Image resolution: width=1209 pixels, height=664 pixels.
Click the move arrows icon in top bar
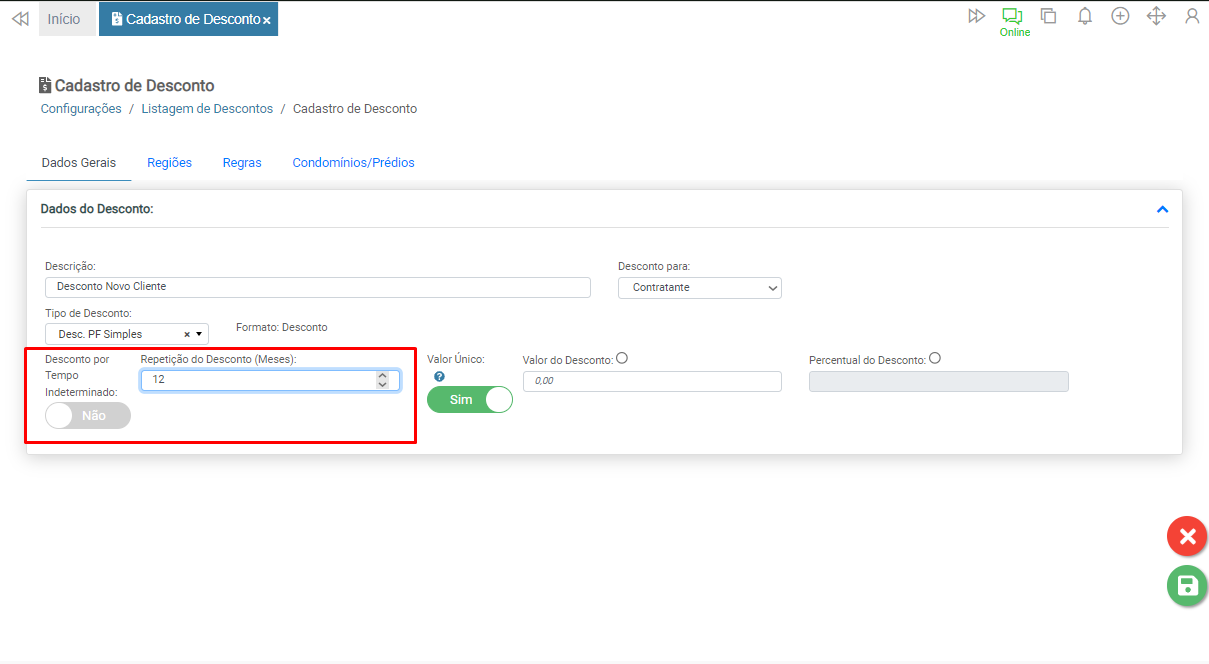(x=1156, y=16)
